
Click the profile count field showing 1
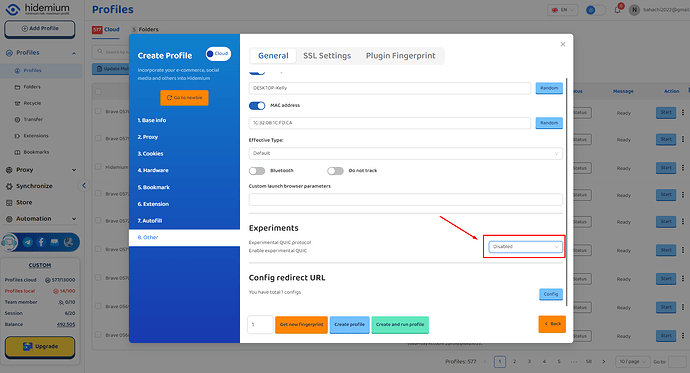coord(260,325)
